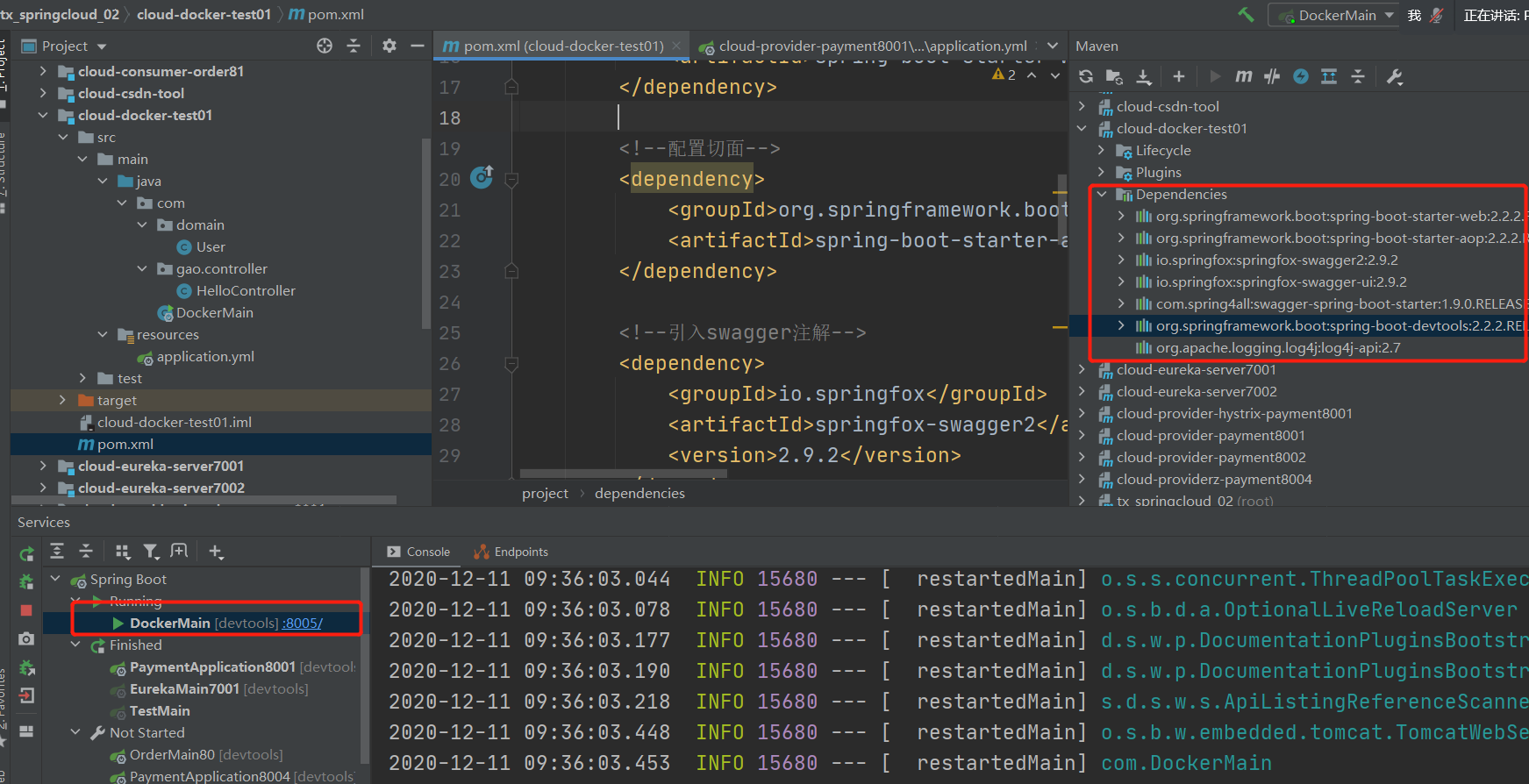
Task: Open the DockerMain run configuration dropdown
Action: pos(1335,15)
